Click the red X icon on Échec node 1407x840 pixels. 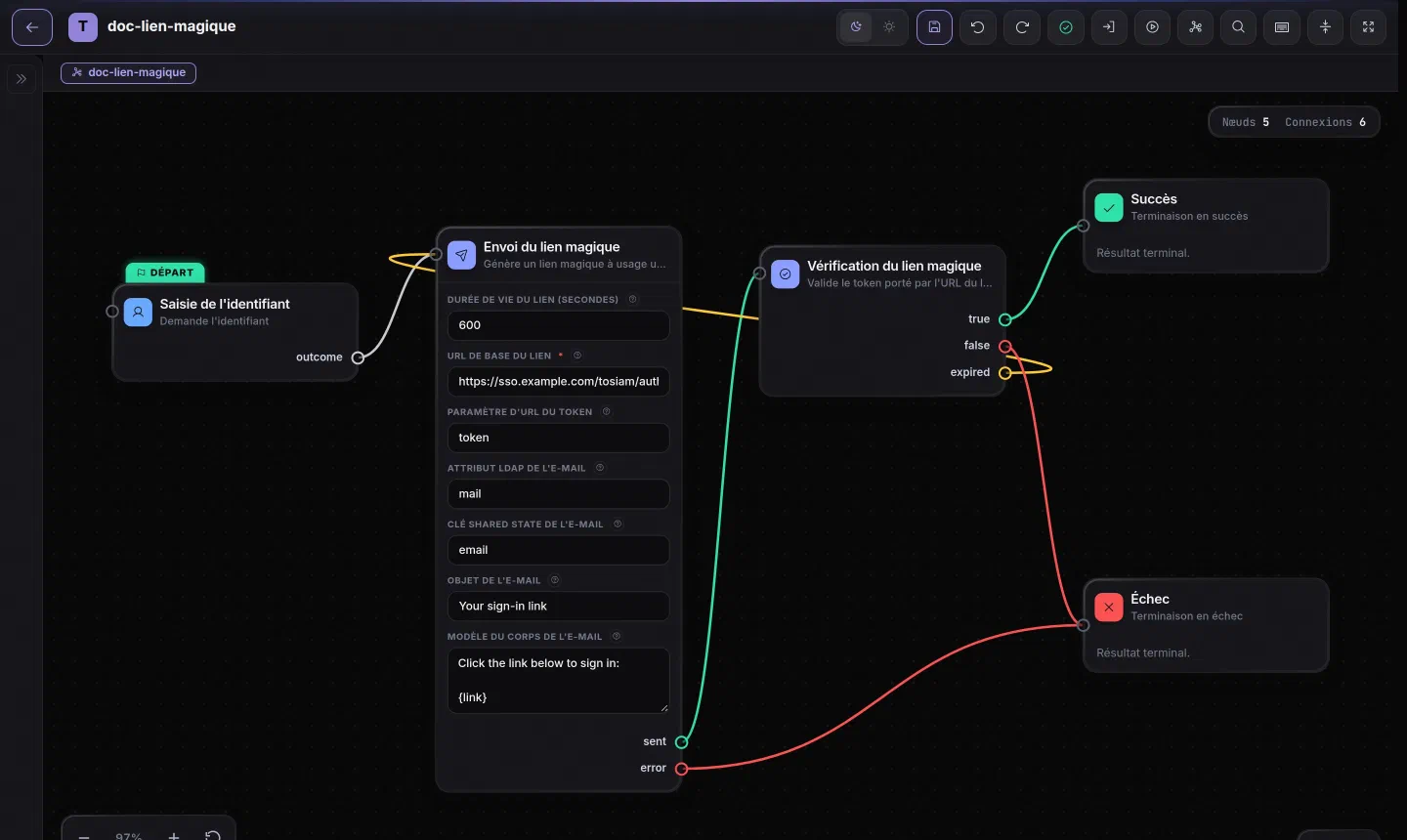1109,608
